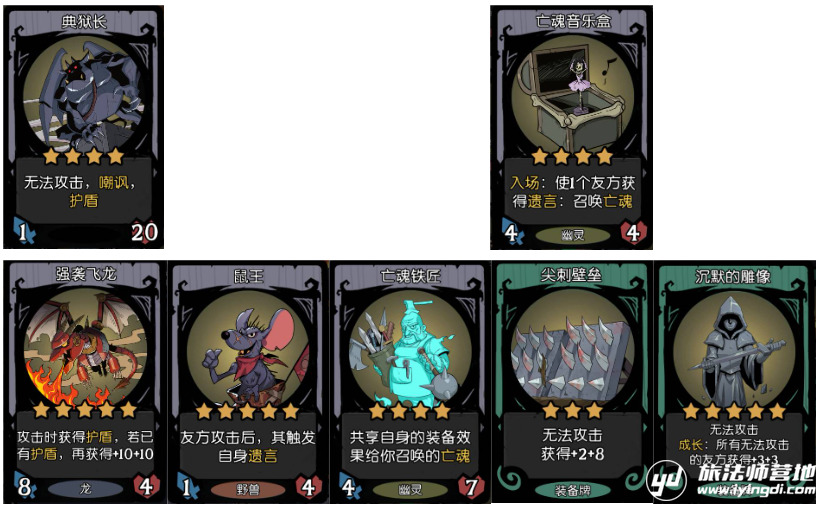Choose the 强袭飞龙 red dragon portrait
Viewport: 826px width, 511px height.
click(x=85, y=350)
